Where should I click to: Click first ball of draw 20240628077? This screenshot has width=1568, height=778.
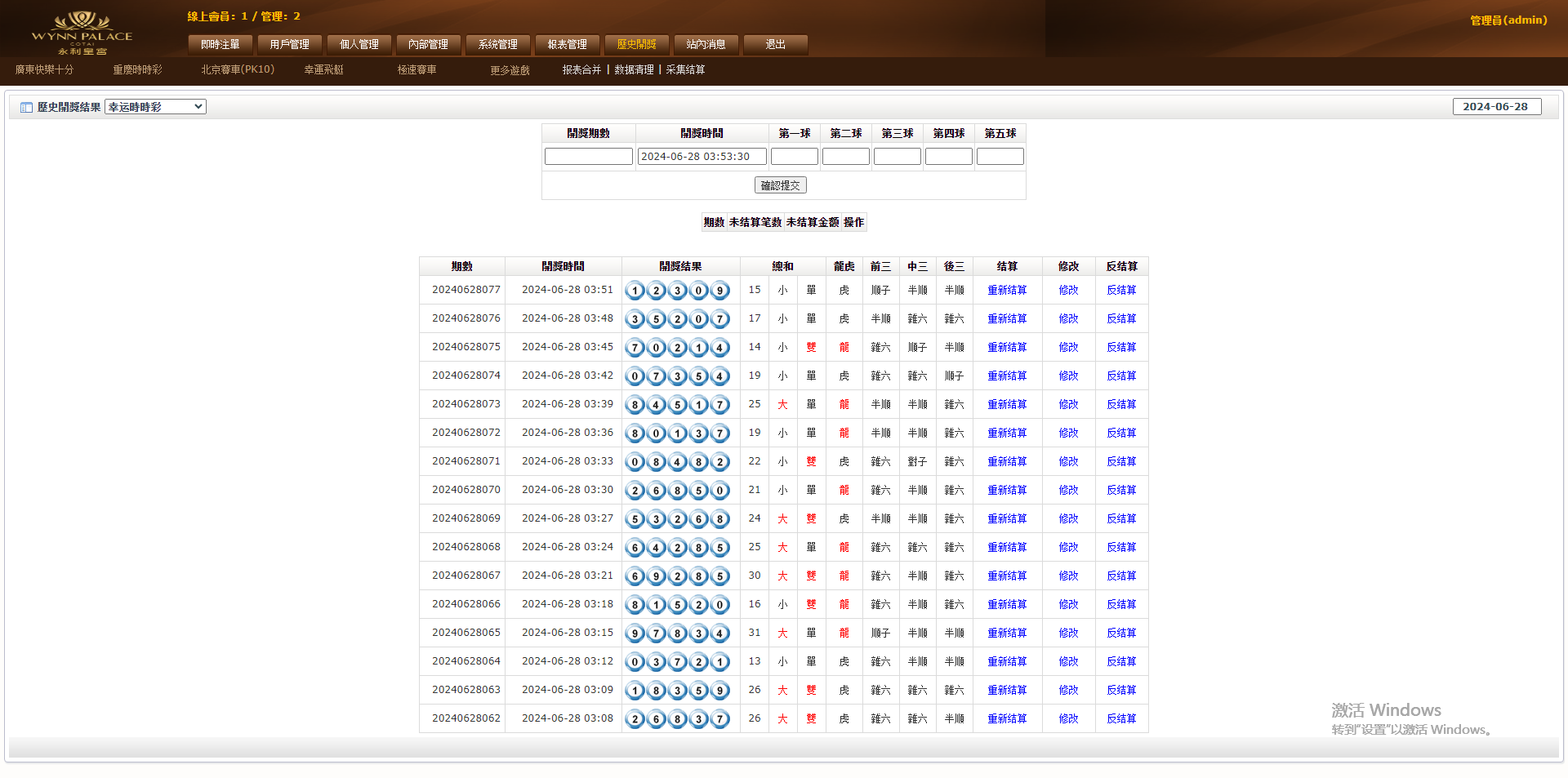point(635,291)
